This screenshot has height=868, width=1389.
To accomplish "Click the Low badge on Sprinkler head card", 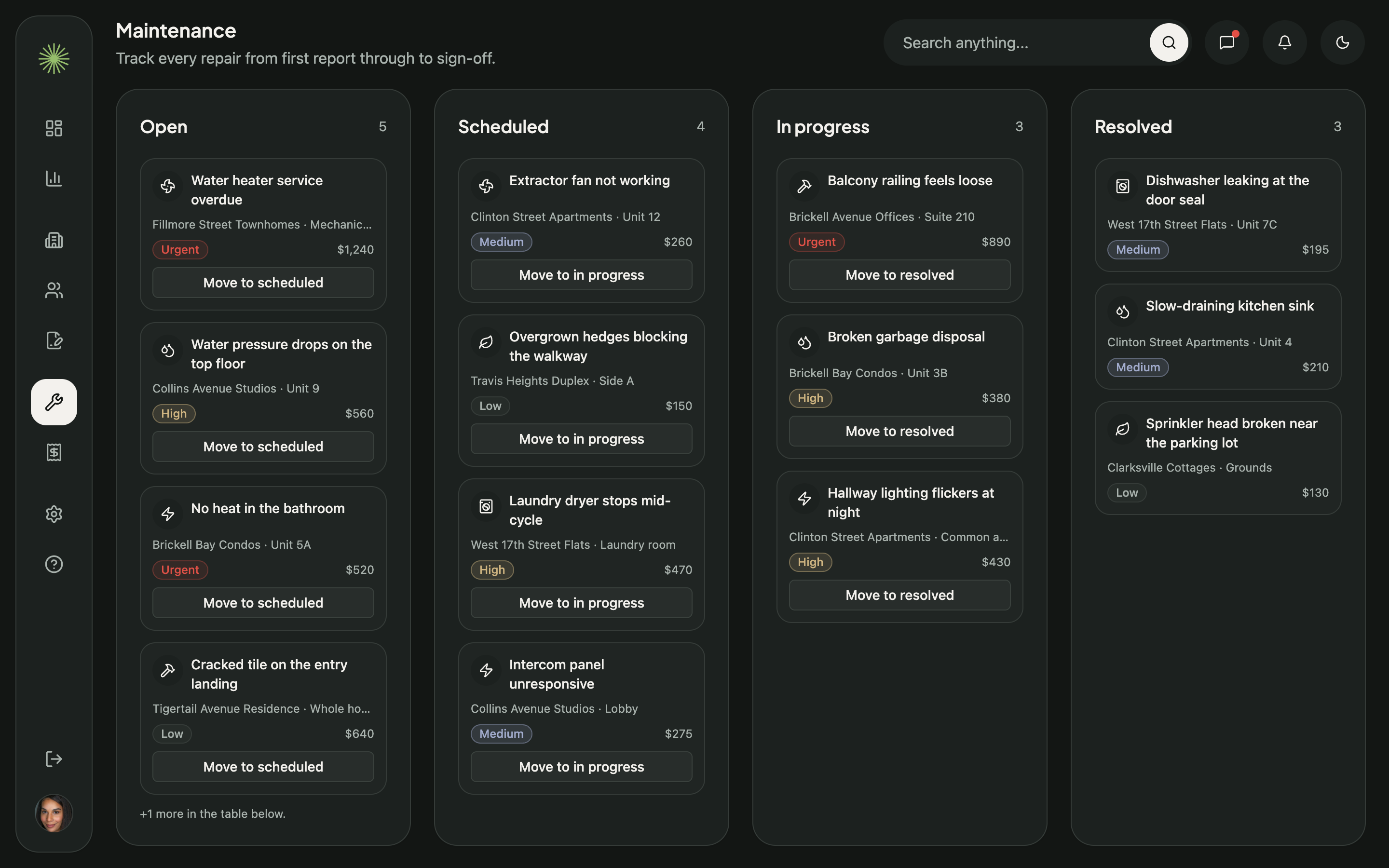I will (1127, 492).
